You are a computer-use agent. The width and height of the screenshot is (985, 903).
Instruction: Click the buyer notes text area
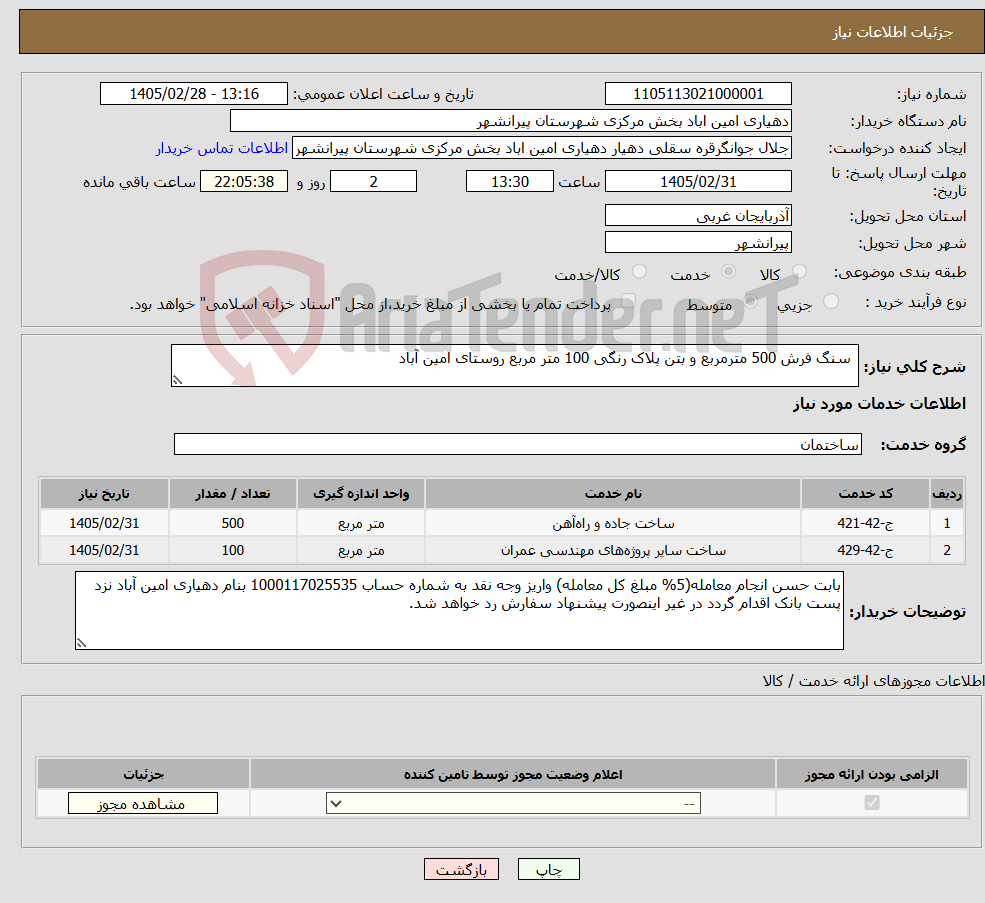click(459, 610)
